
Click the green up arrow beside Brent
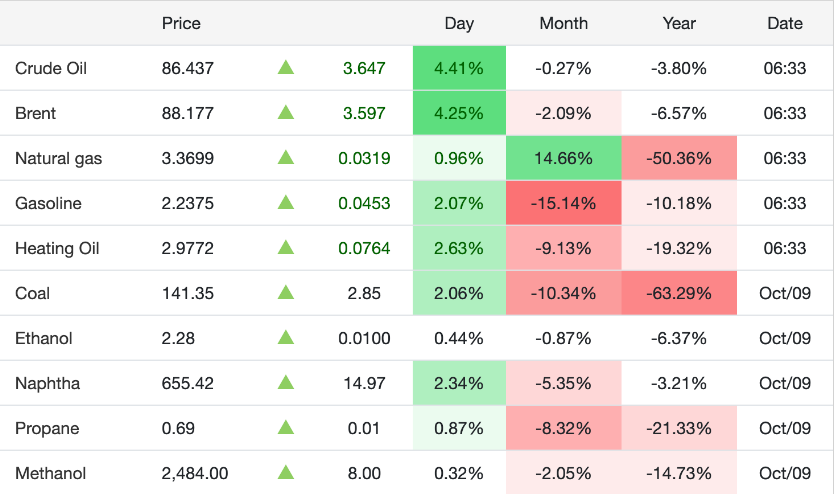pyautogui.click(x=286, y=113)
